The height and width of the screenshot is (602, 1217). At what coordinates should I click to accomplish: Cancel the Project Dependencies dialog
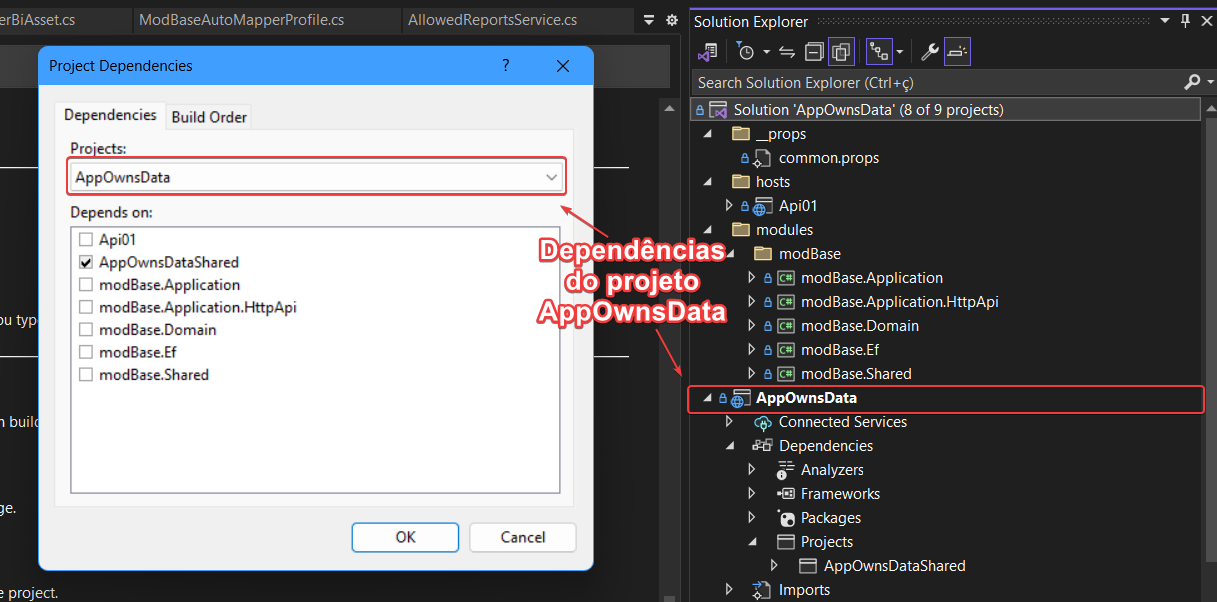[522, 537]
